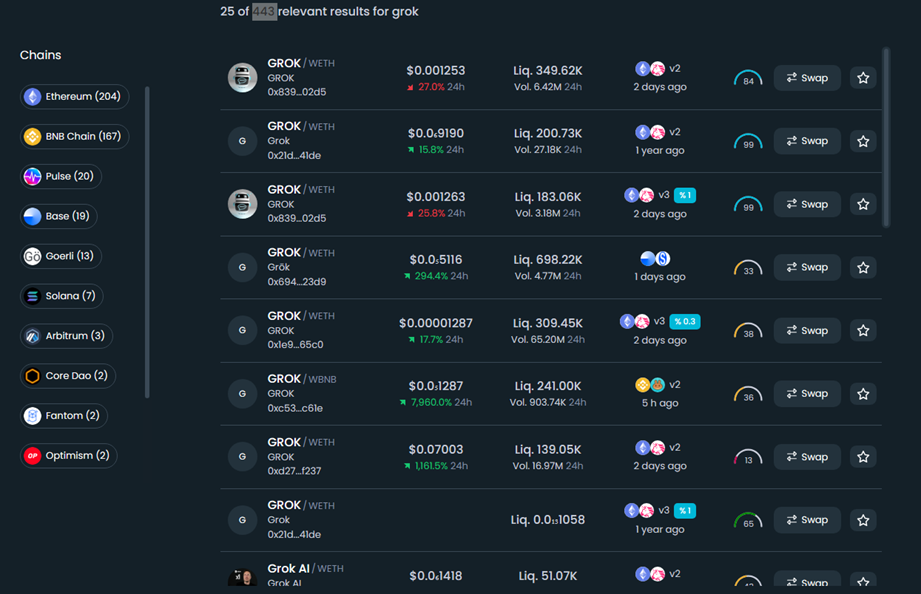Image resolution: width=921 pixels, height=594 pixels.
Task: Choose the Goerli chain filter
Action: [x=61, y=256]
